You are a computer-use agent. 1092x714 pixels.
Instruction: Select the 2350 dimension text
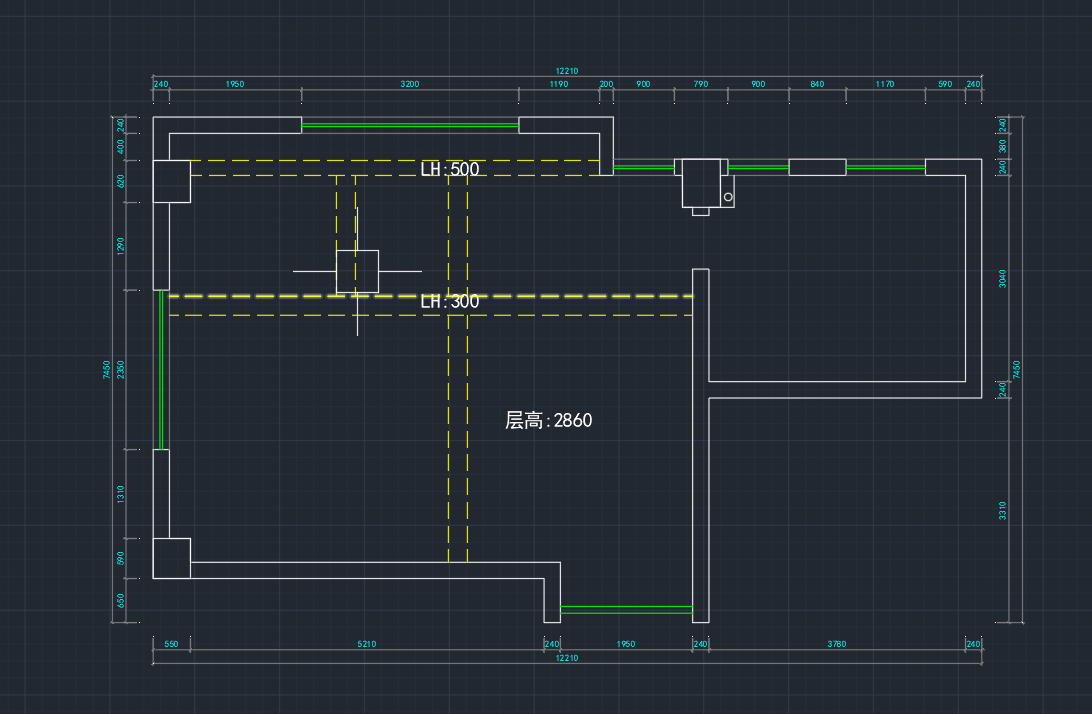coord(120,369)
